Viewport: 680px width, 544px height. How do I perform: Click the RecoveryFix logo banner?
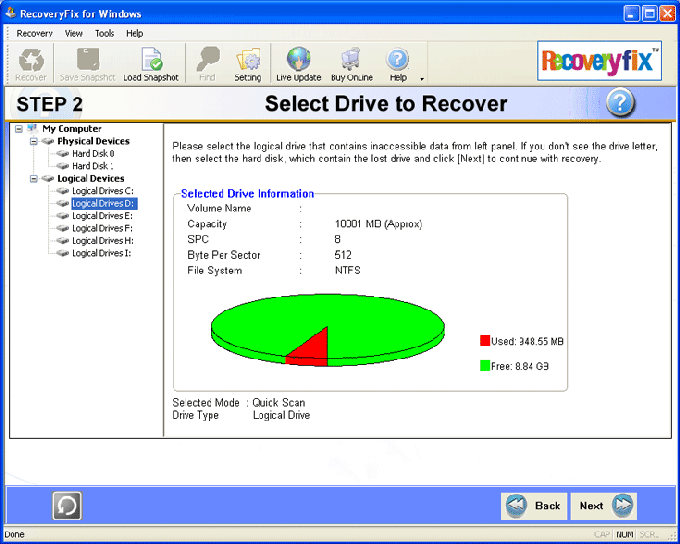click(599, 61)
